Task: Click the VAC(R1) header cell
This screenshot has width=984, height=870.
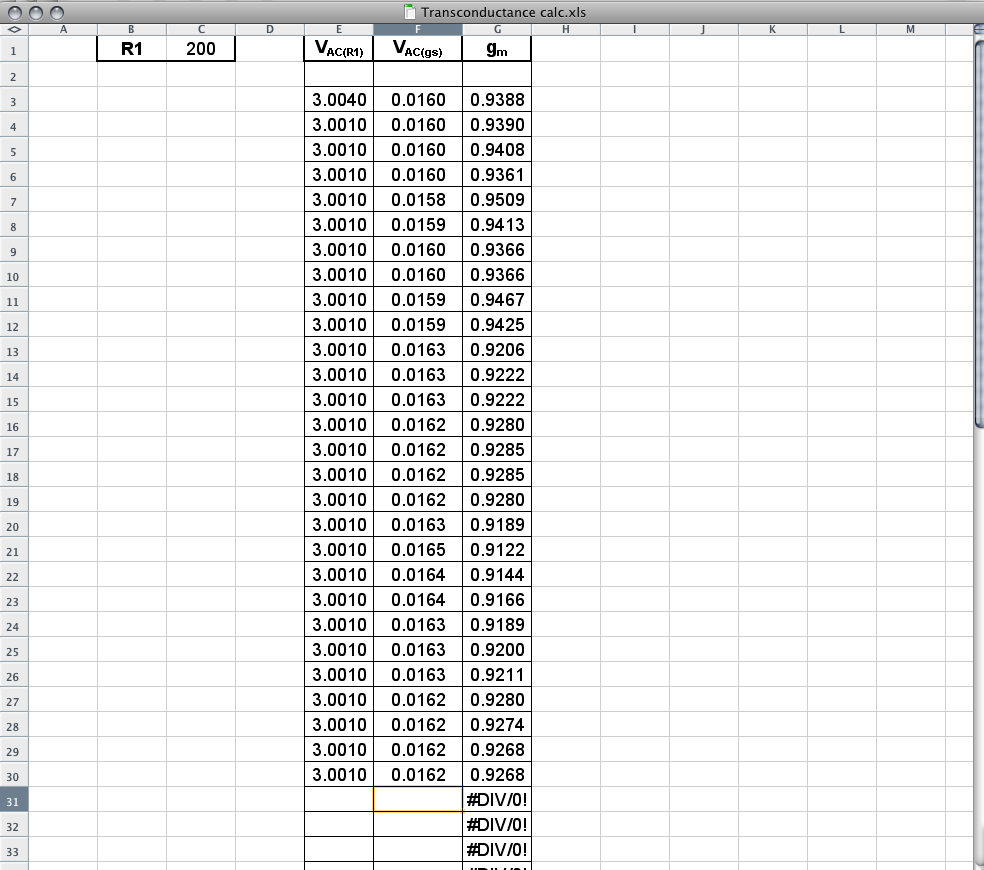Action: pyautogui.click(x=339, y=49)
